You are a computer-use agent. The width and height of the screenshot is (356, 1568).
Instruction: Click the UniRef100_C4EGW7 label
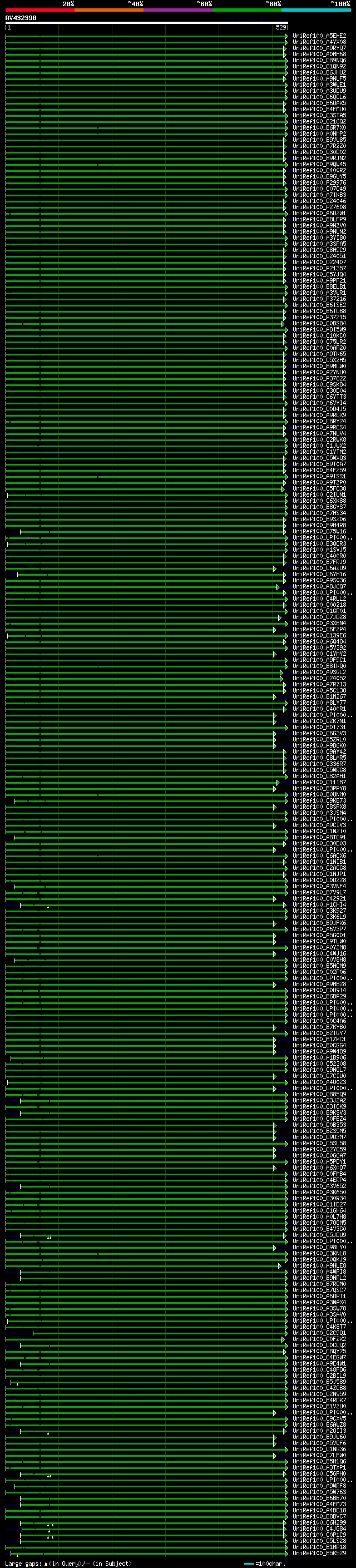(x=319, y=1357)
